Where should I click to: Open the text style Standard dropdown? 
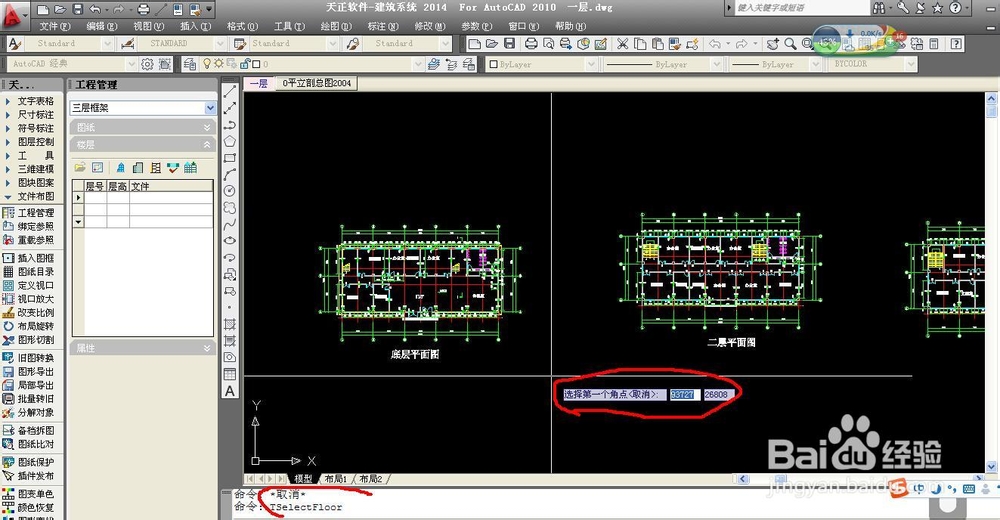click(107, 43)
